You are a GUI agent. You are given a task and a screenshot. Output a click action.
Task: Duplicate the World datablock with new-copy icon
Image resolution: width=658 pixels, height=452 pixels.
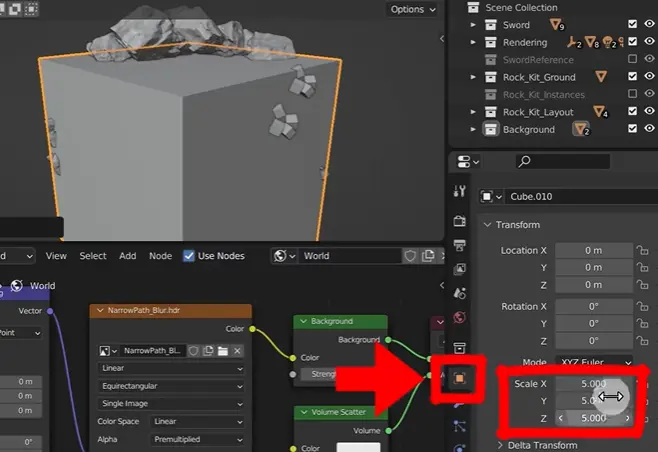[x=428, y=256]
